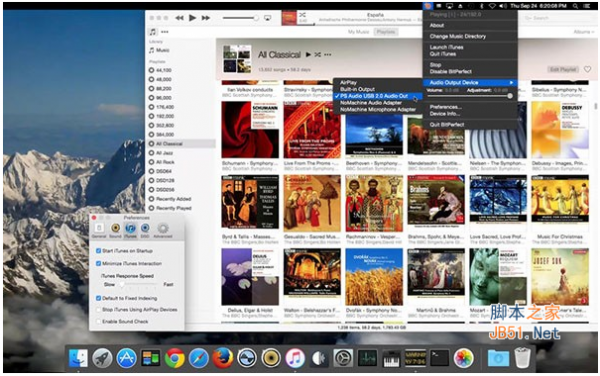
Task: Open the BitPerfect menu bar icon
Action: 427,6
